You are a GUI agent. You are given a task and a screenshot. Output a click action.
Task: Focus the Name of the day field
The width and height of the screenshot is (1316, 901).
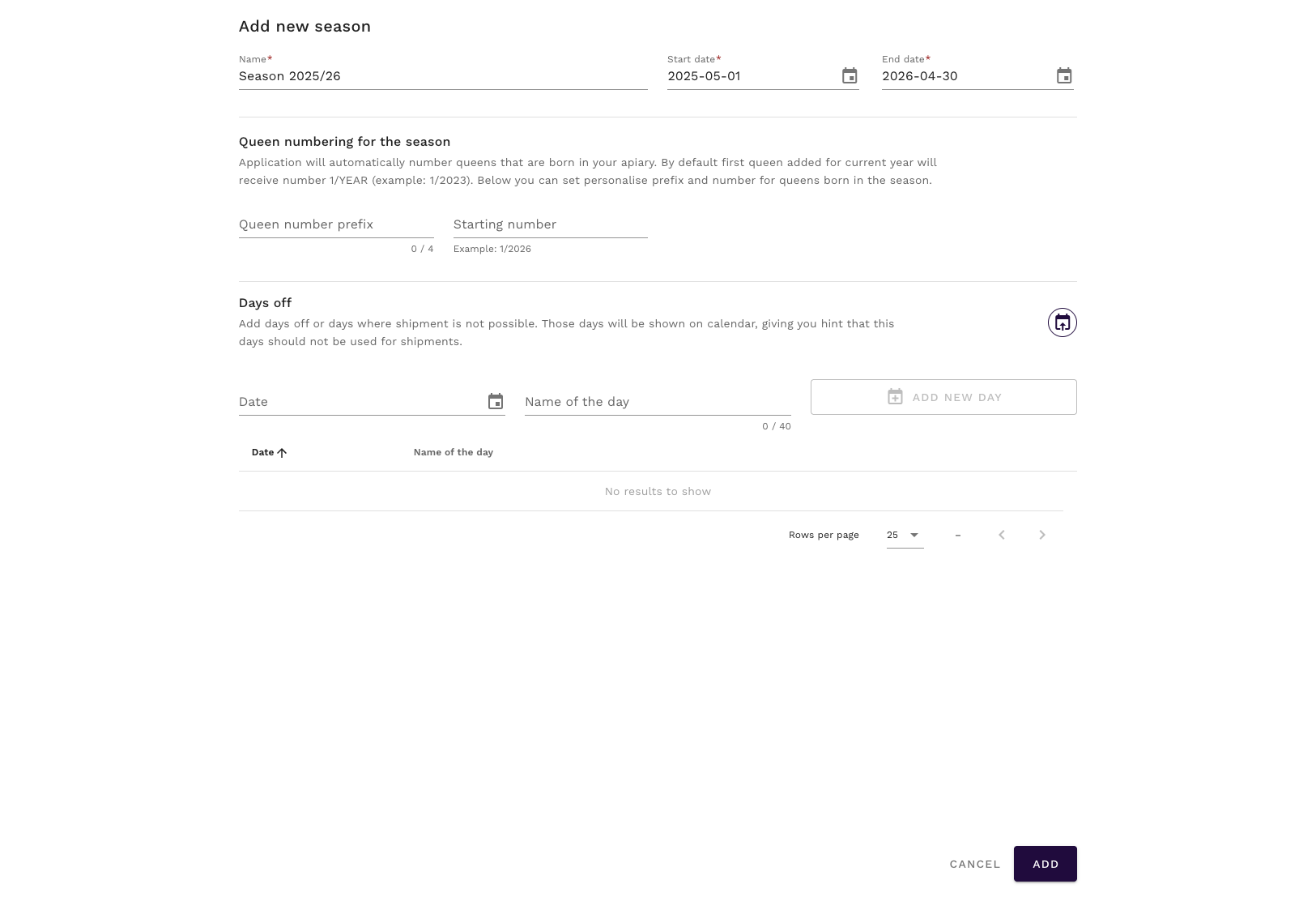click(x=657, y=402)
